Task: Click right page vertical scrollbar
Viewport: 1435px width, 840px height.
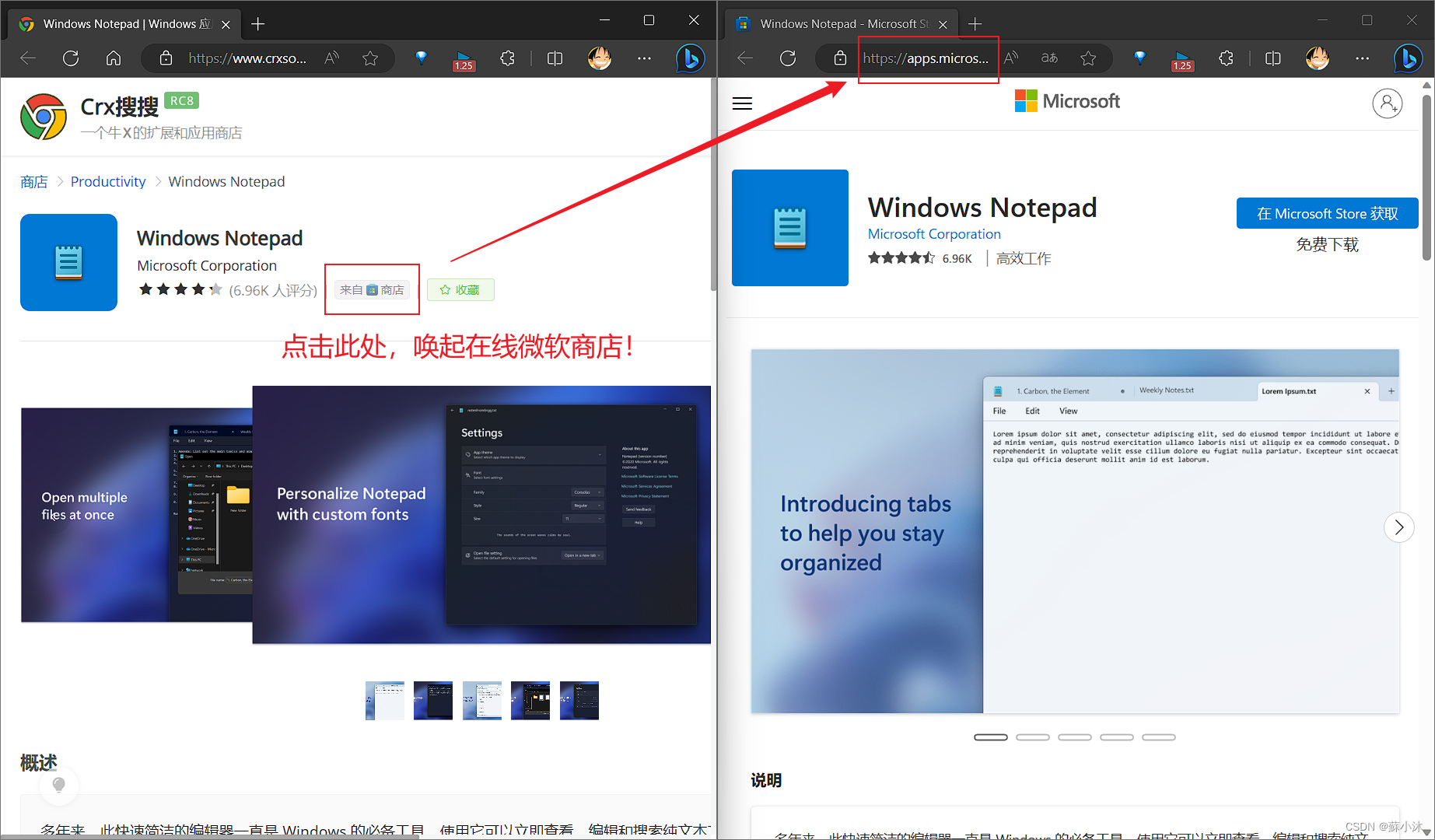Action: [x=1426, y=177]
